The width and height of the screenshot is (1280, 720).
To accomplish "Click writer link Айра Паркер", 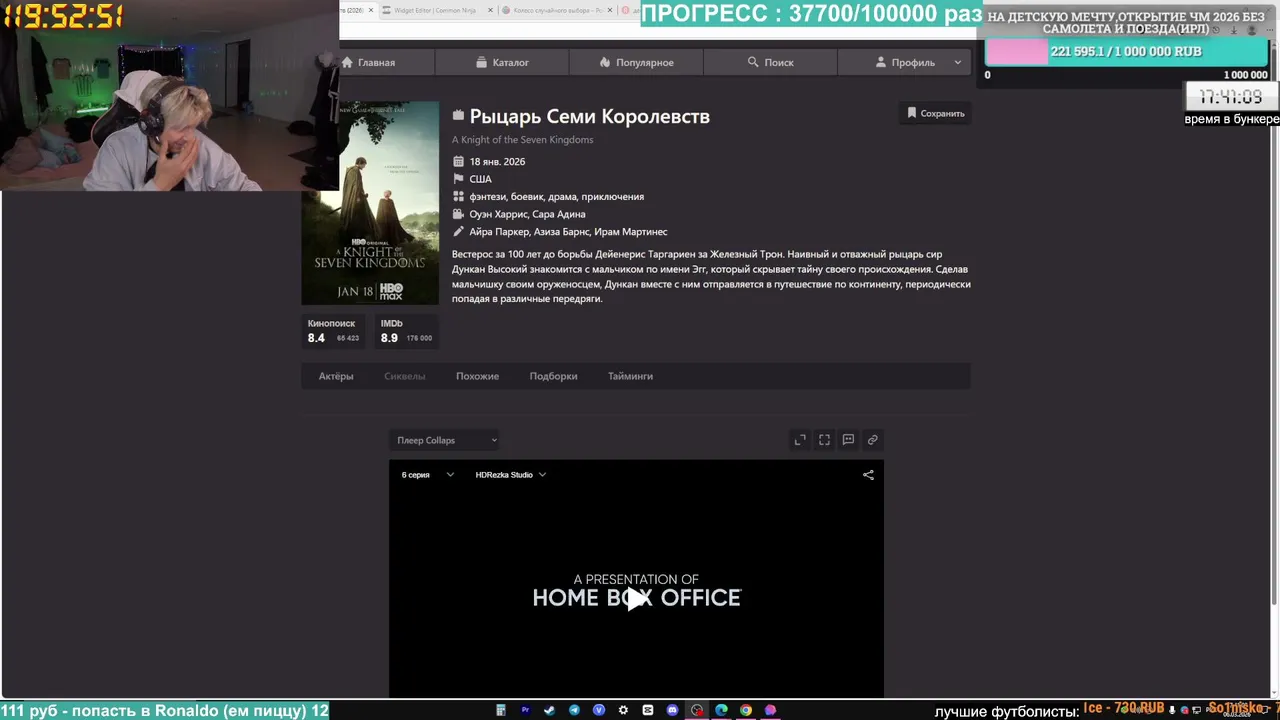I will point(498,232).
